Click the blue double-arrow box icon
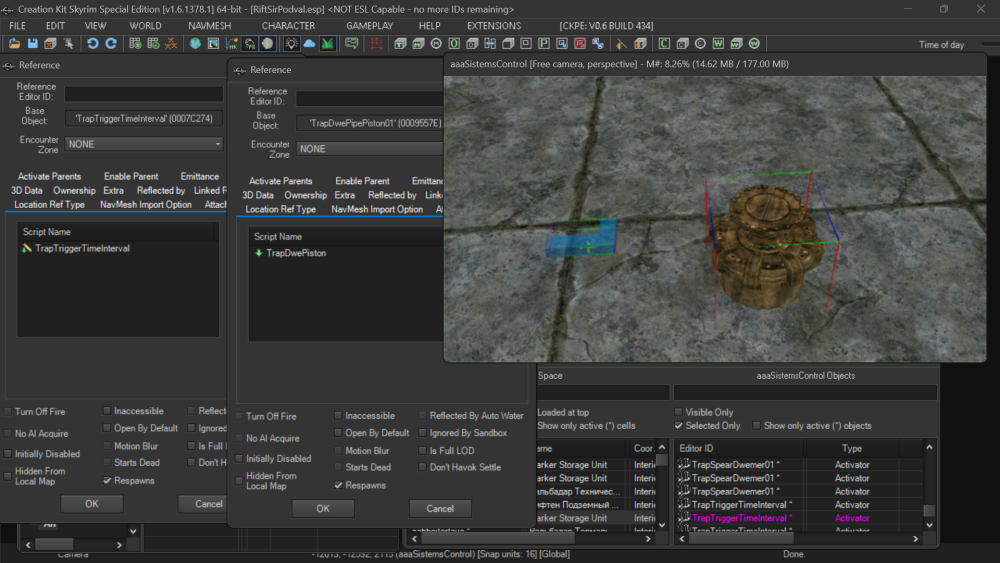 tap(490, 43)
